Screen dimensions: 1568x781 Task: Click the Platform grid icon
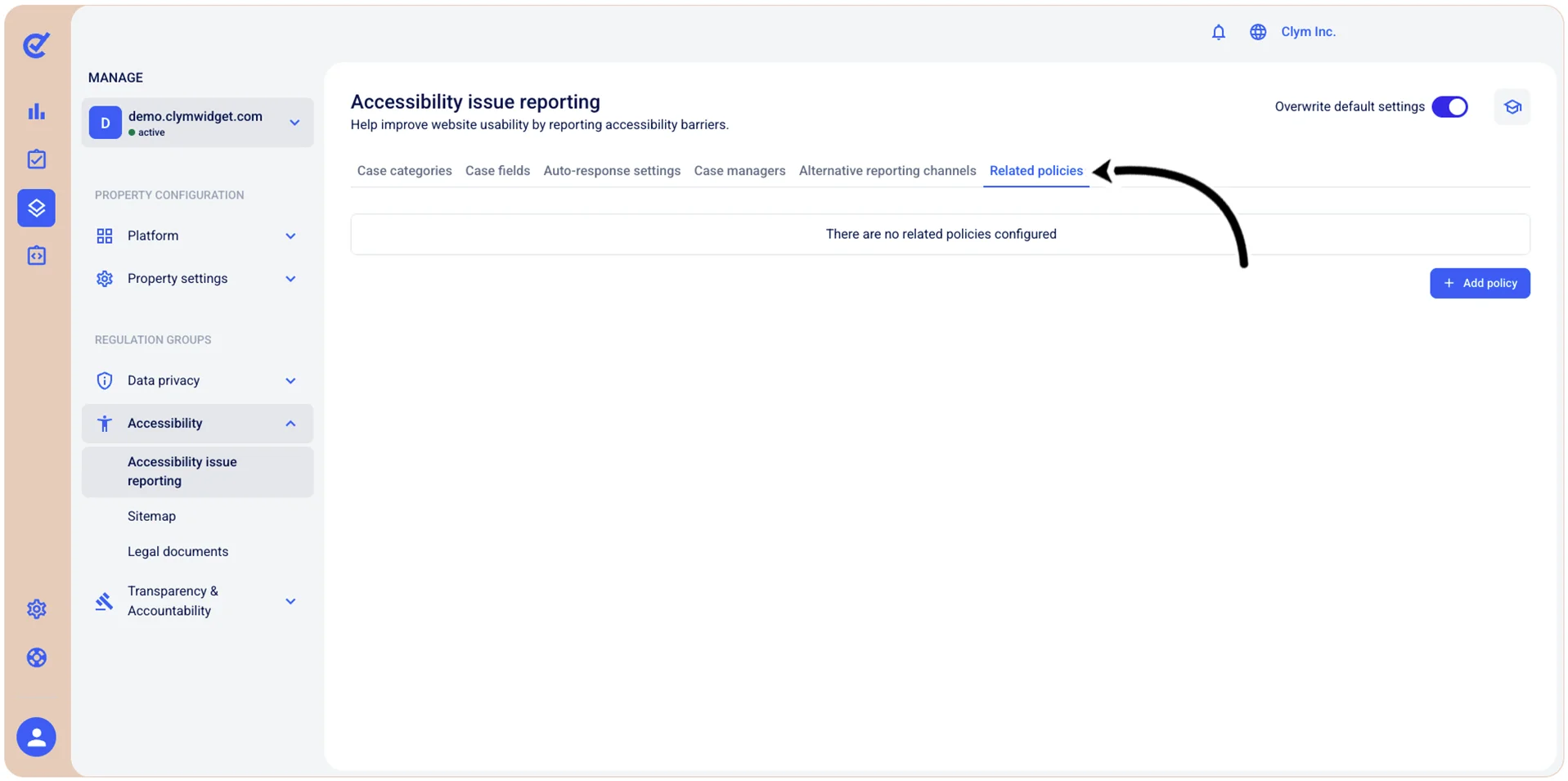point(105,236)
